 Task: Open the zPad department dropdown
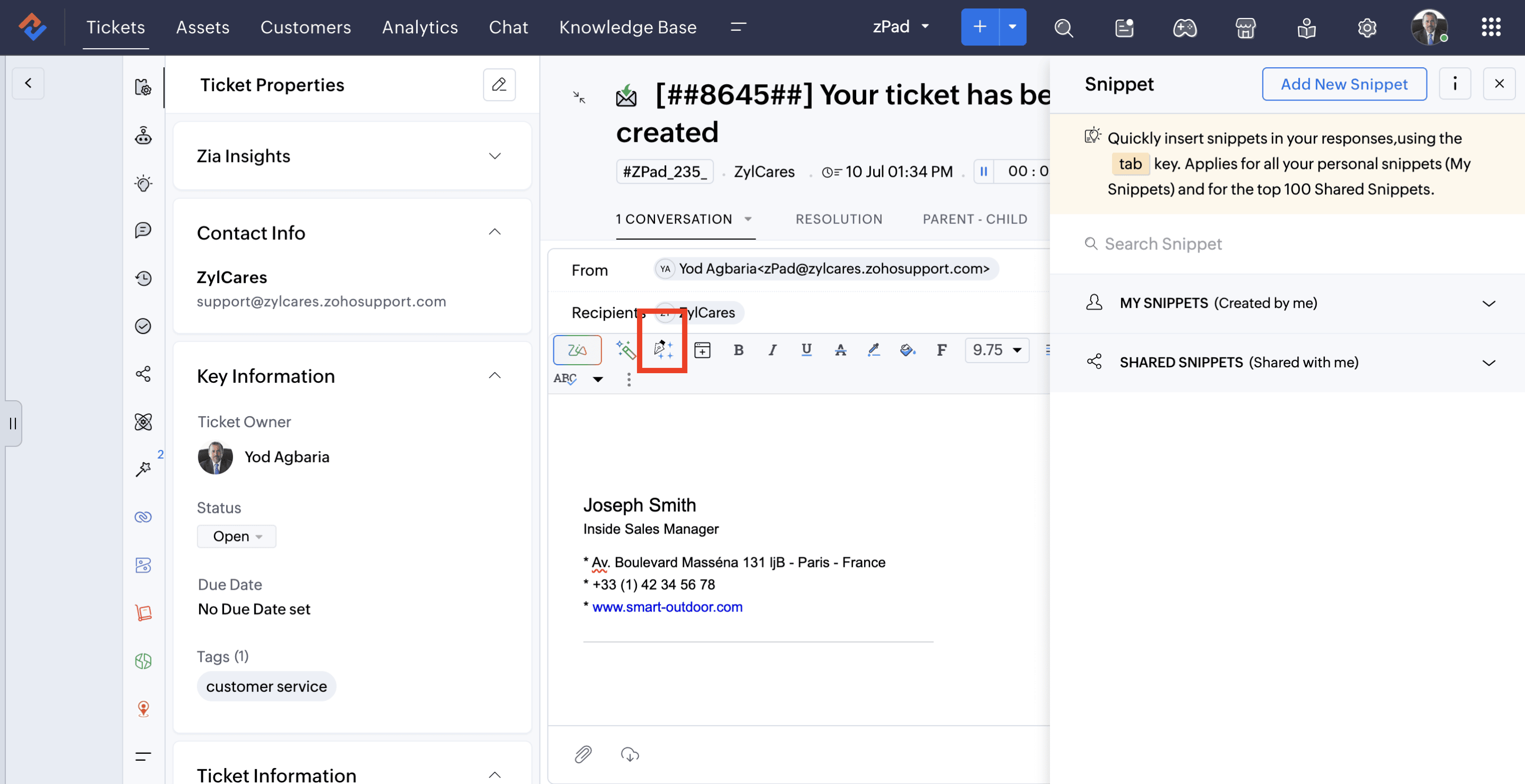(x=900, y=26)
